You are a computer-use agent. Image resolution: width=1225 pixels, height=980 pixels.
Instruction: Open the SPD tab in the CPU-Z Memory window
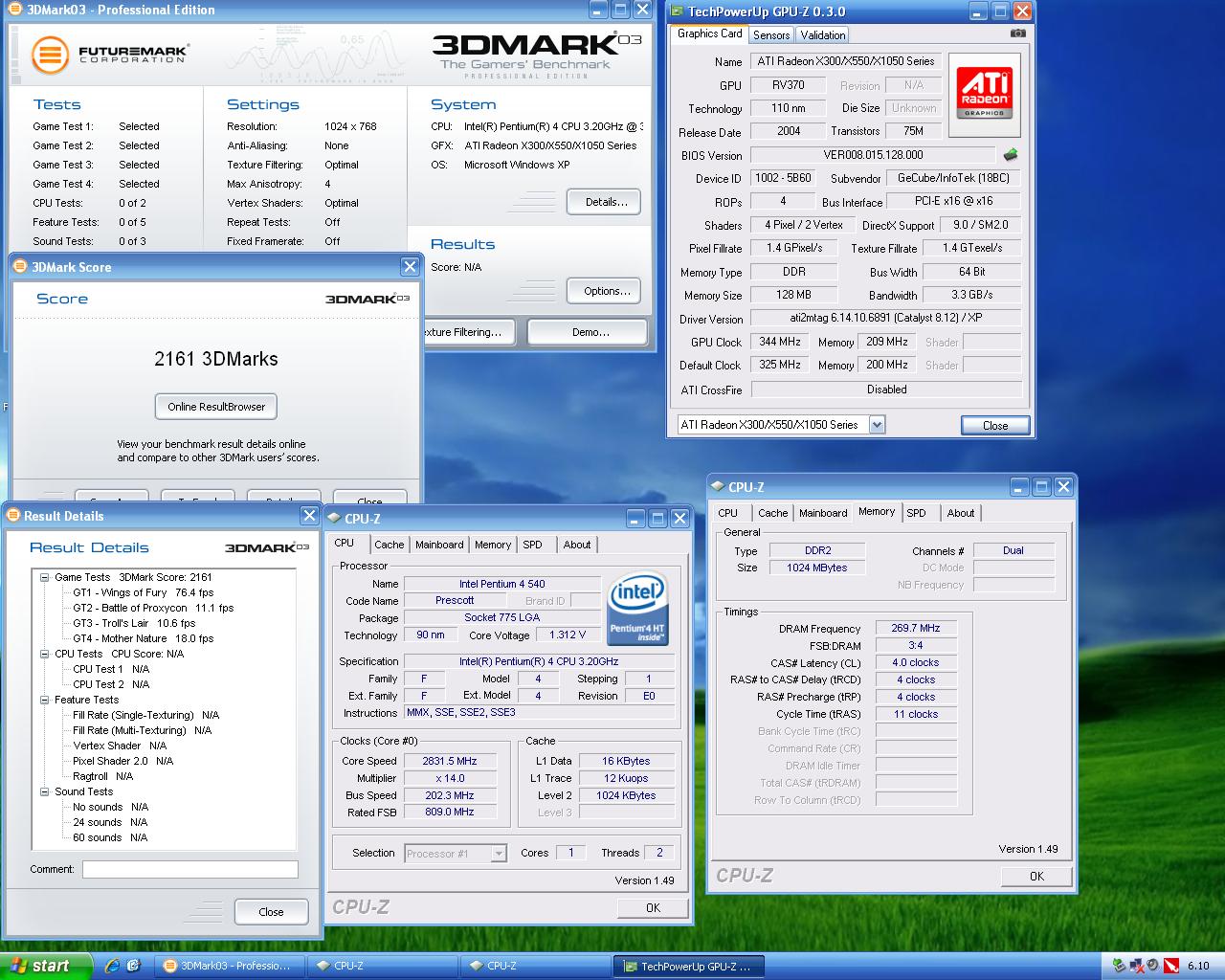point(917,513)
